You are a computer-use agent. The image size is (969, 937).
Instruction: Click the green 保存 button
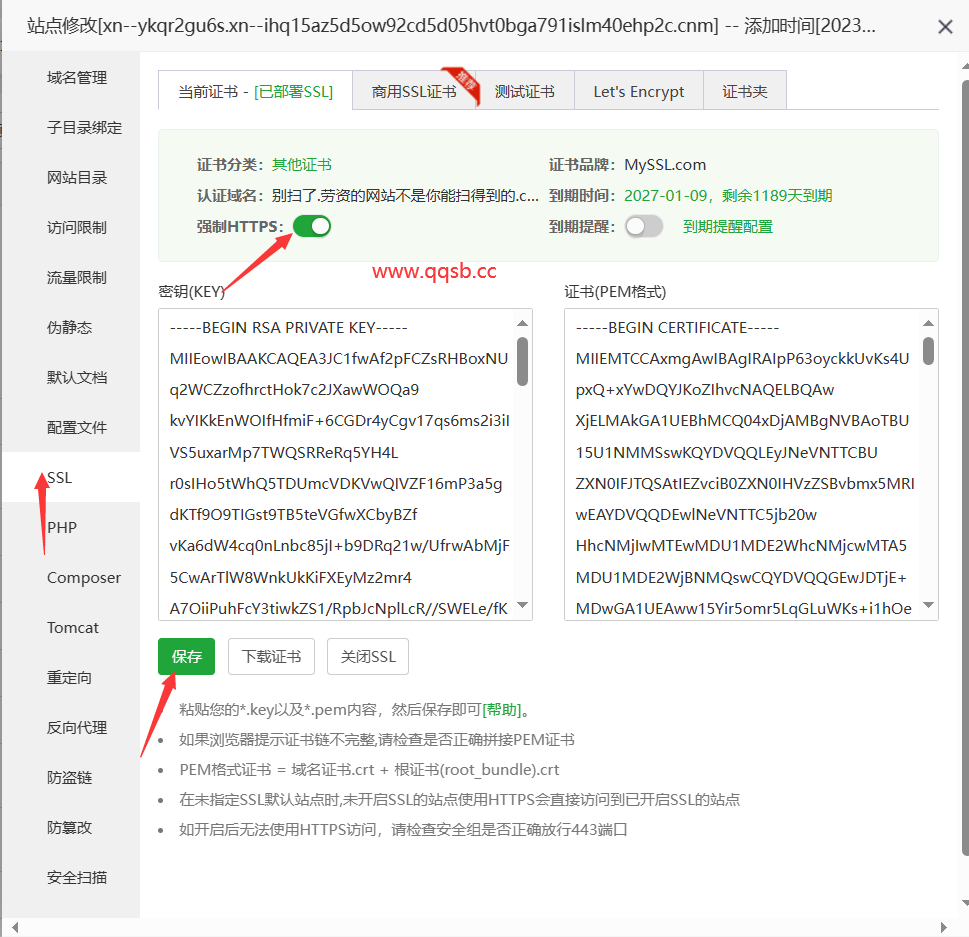pos(186,657)
